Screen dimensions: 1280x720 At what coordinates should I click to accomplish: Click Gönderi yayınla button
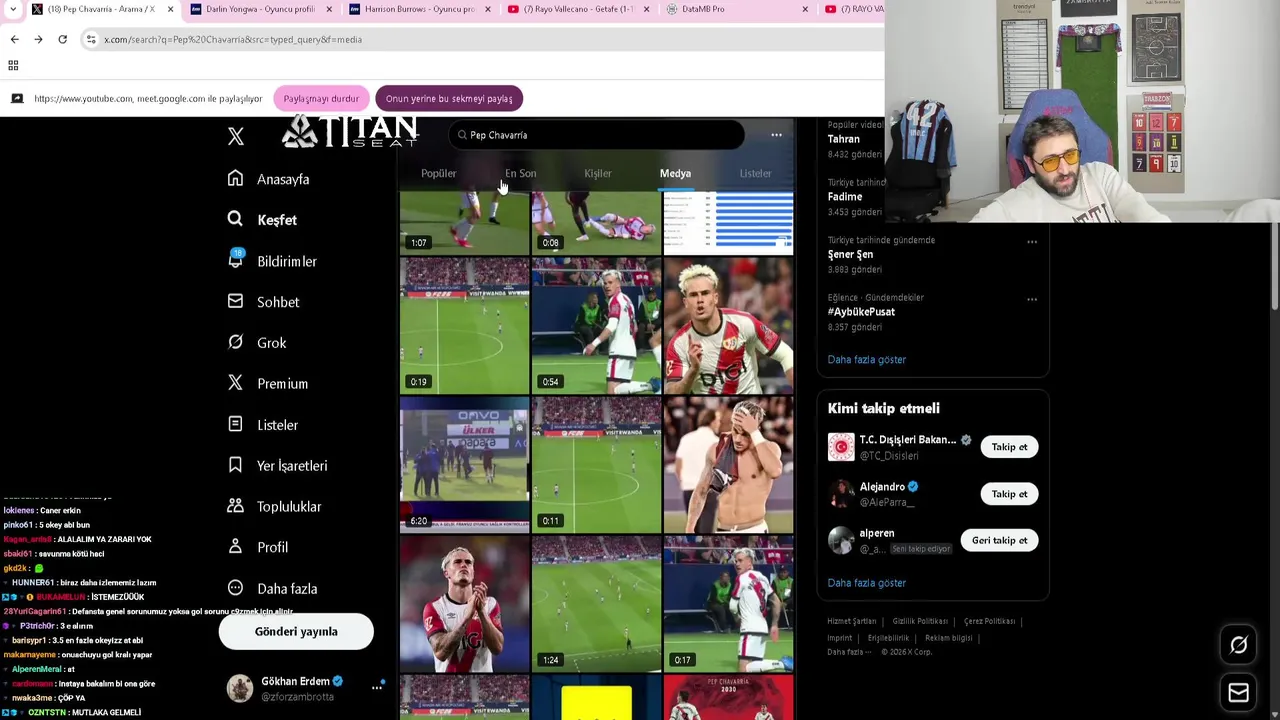tap(296, 631)
